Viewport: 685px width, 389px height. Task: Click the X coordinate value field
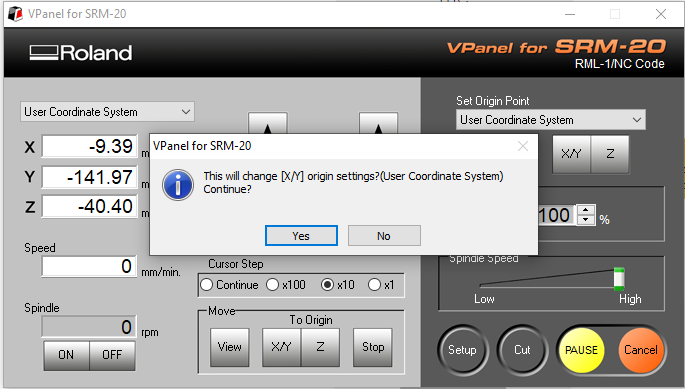[90, 146]
